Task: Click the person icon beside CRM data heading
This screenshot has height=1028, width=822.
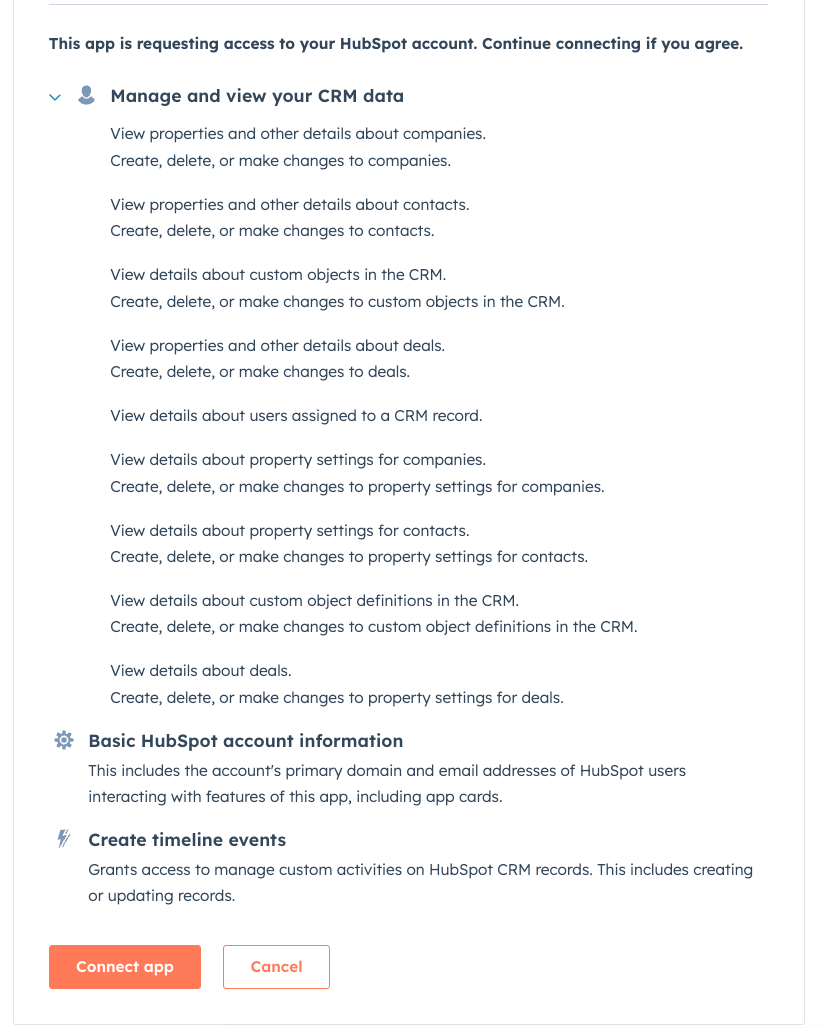Action: (87, 96)
